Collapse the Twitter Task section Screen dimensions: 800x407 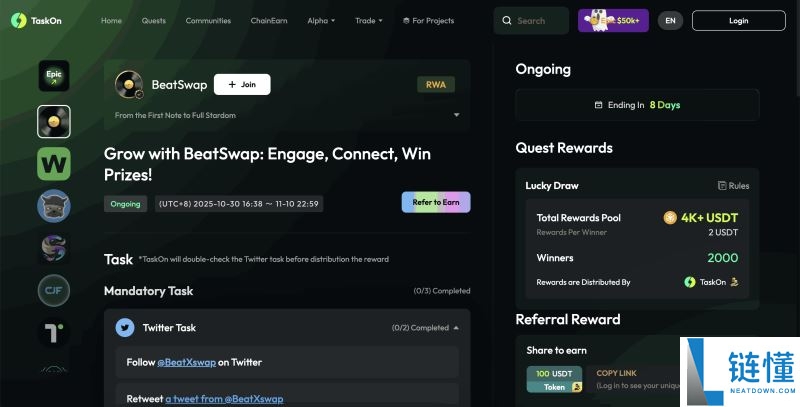(x=456, y=328)
